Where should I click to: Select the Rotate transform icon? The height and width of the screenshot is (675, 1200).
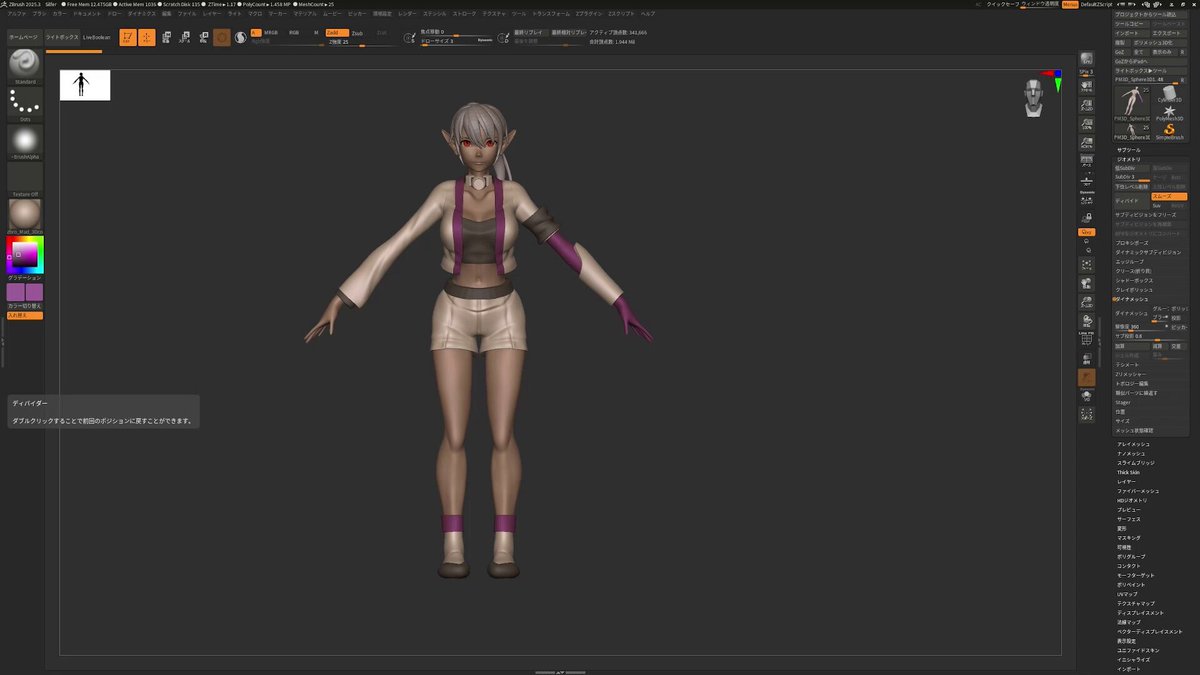point(203,37)
